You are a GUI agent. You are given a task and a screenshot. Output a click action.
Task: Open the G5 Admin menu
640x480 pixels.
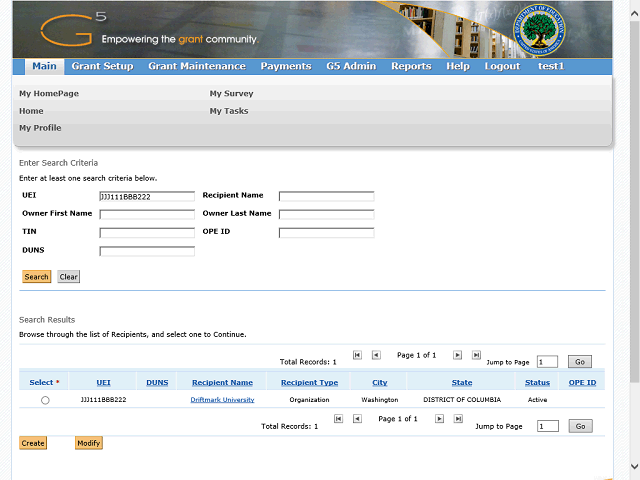click(351, 66)
